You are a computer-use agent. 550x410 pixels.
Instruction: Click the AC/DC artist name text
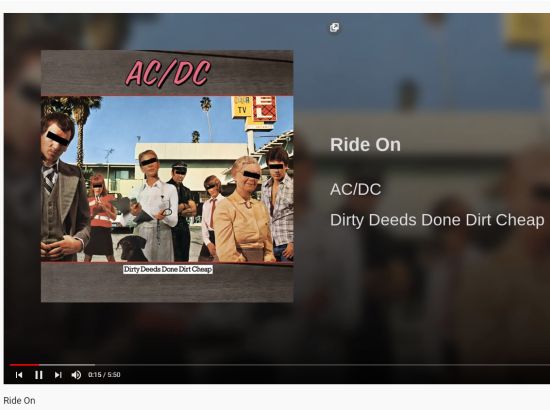click(x=355, y=189)
